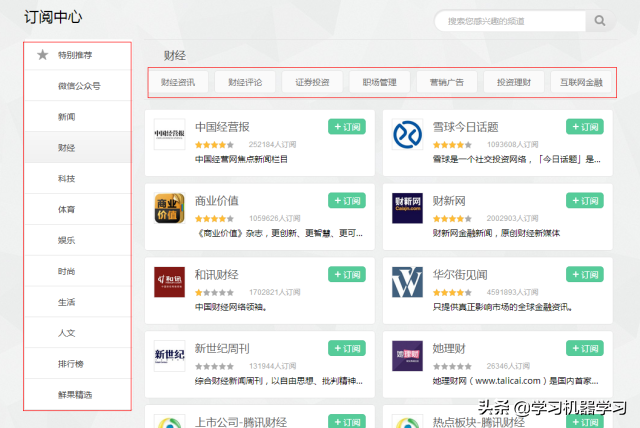This screenshot has width=640, height=428.
Task: Select 时尚 category in the sidebar
Action: (78, 271)
